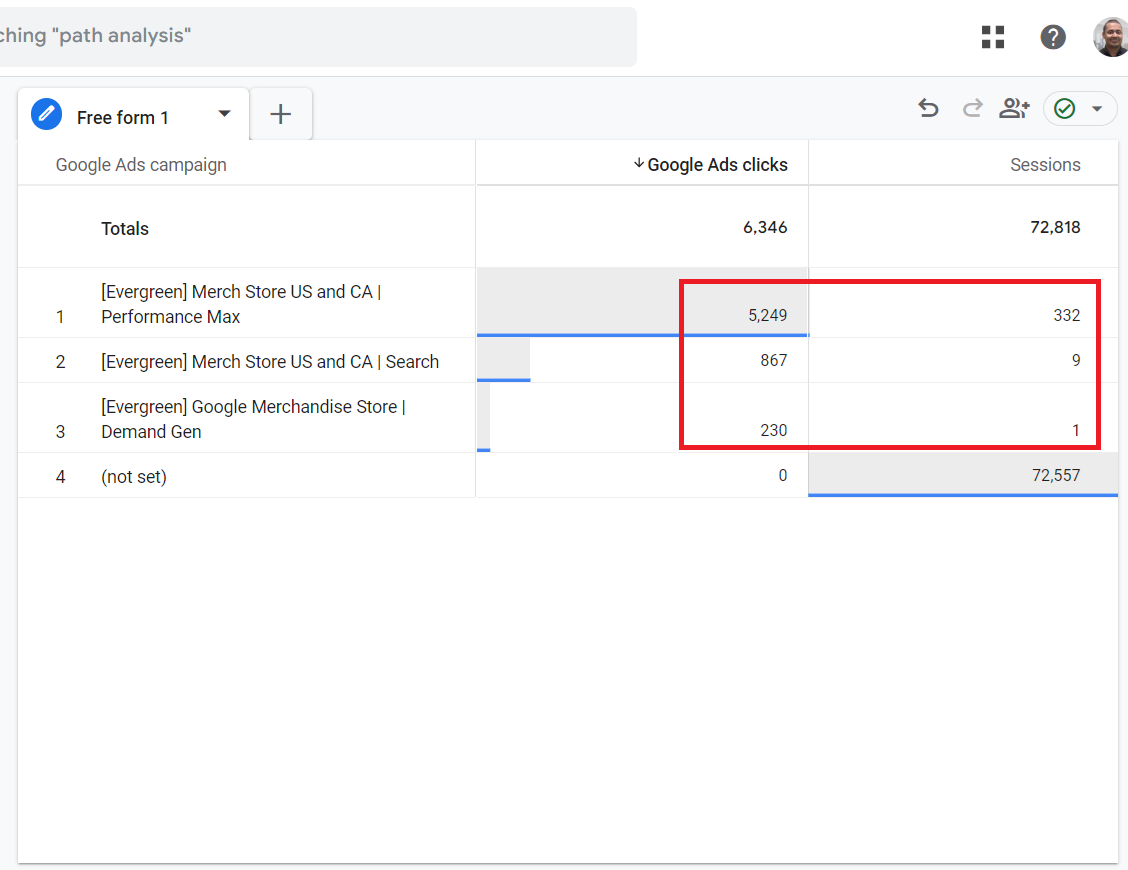Redo the last change
The width and height of the screenshot is (1128, 870).
[x=973, y=109]
